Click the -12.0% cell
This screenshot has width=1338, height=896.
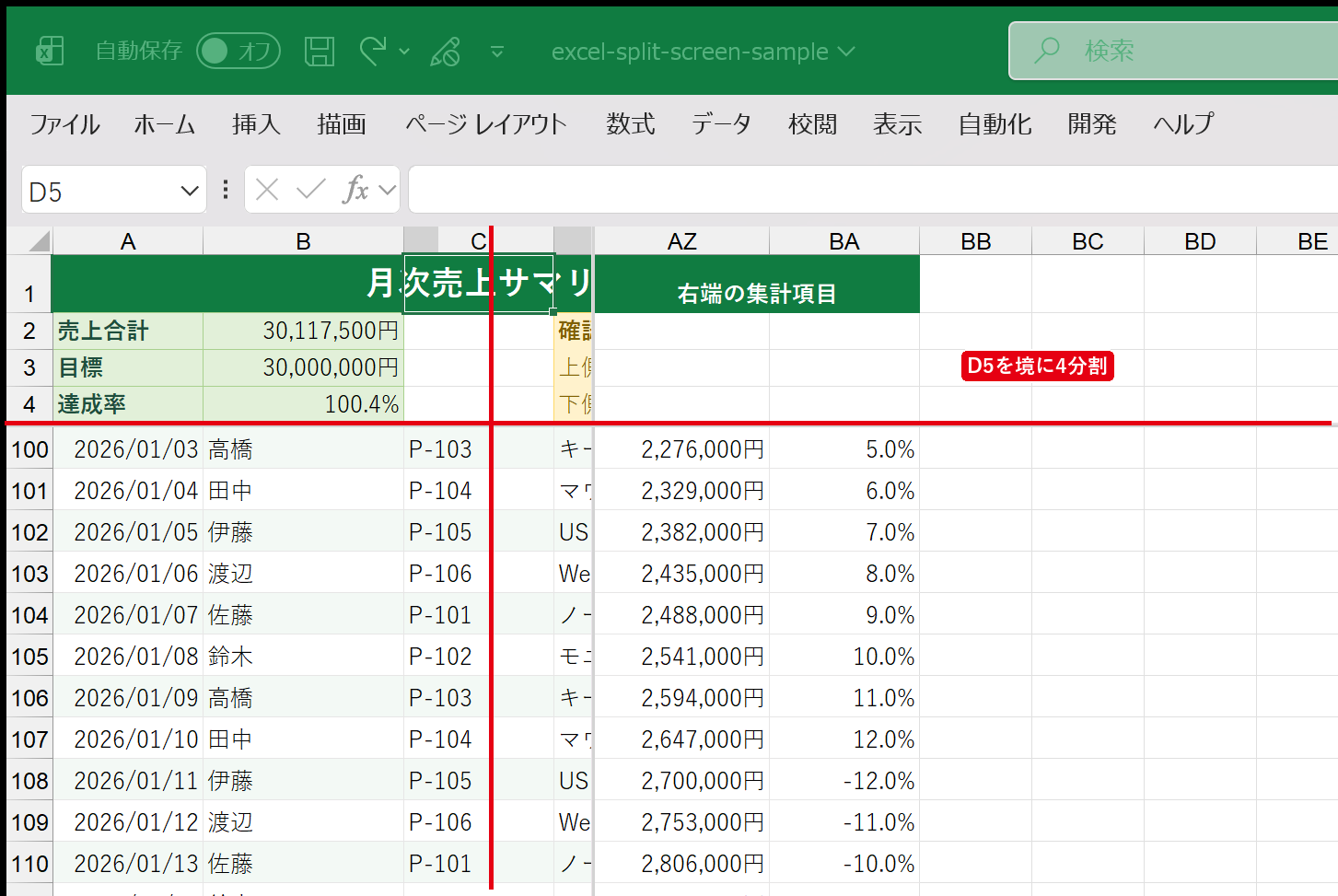844,781
